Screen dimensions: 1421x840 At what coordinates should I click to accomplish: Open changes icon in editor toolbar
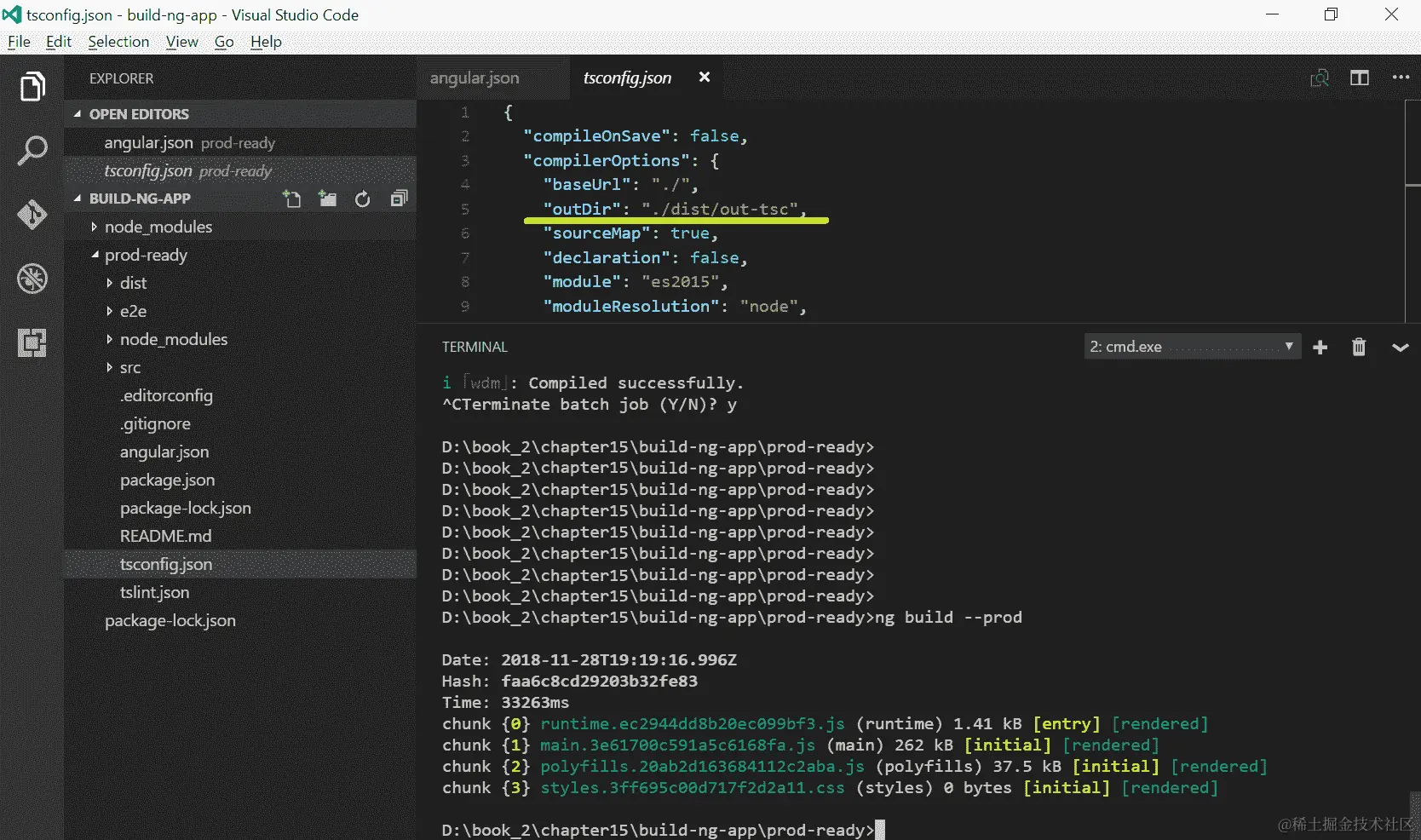click(1320, 78)
